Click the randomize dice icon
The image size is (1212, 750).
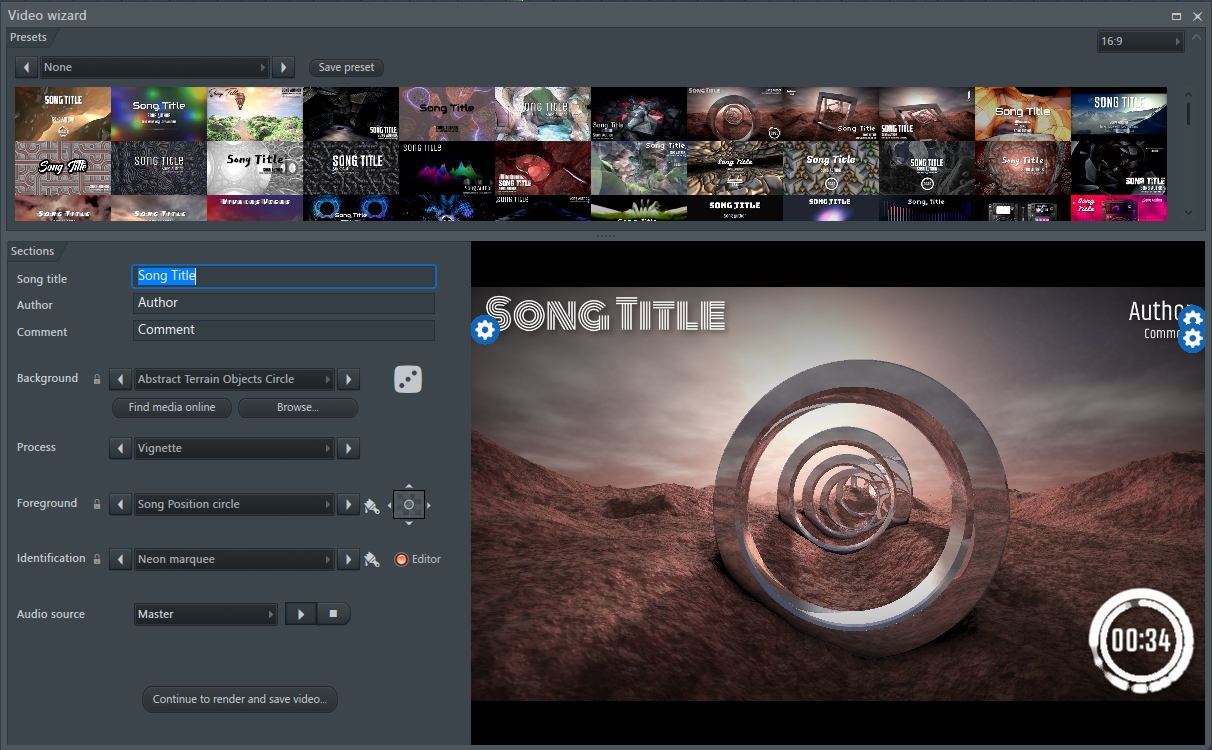(408, 379)
